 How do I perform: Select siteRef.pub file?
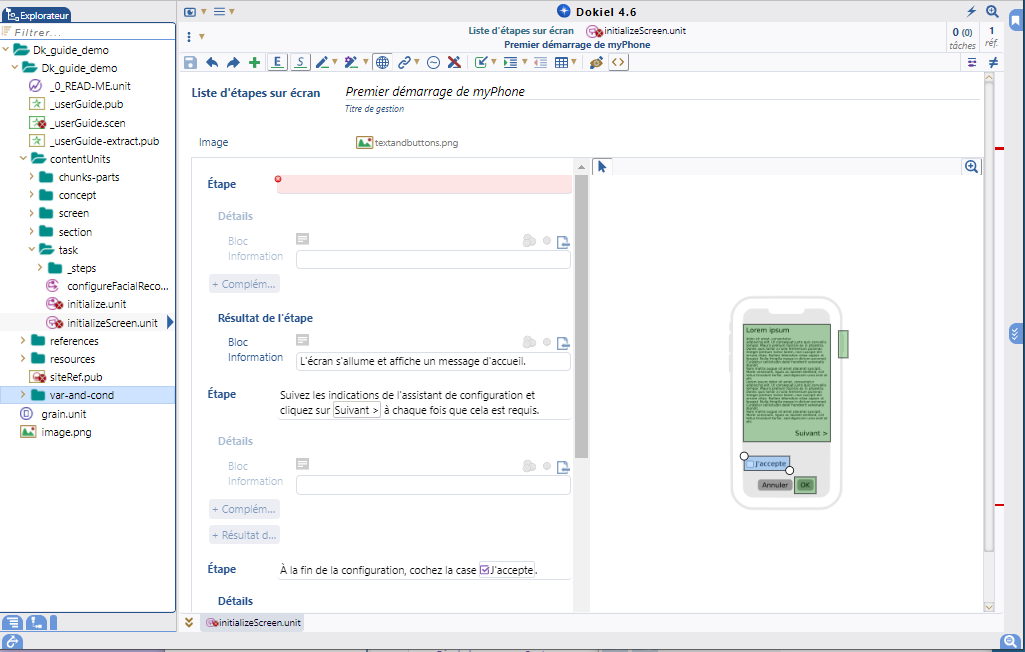tap(76, 377)
